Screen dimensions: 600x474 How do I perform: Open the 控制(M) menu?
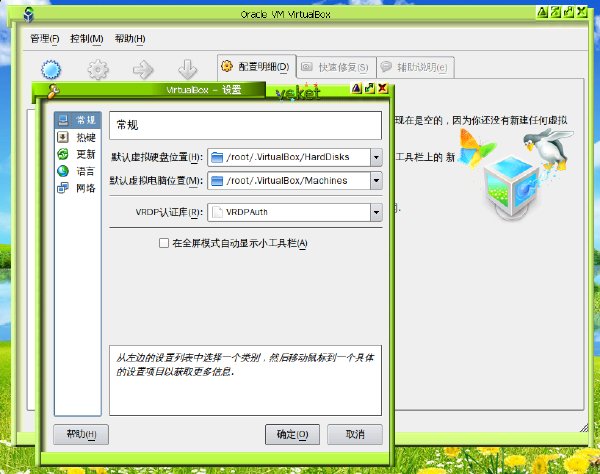point(87,39)
